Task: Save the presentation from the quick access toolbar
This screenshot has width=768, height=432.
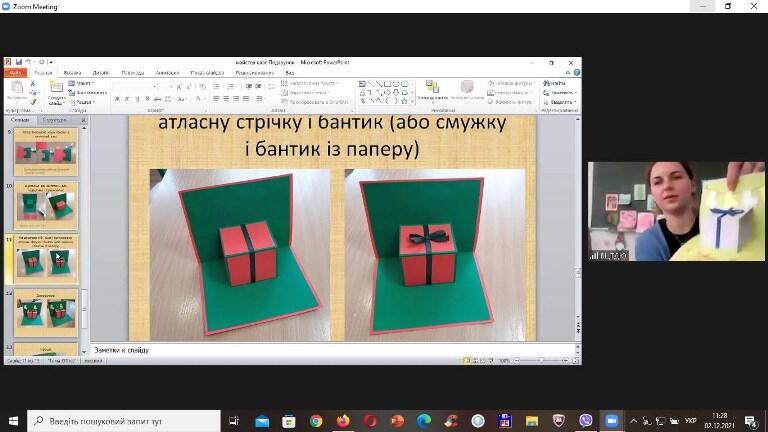Action: 19,62
